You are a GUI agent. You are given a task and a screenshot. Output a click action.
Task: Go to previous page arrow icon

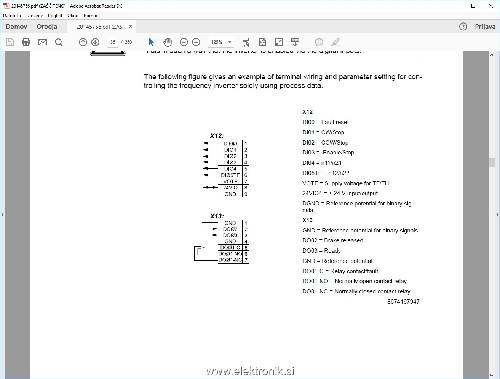pyautogui.click(x=83, y=42)
